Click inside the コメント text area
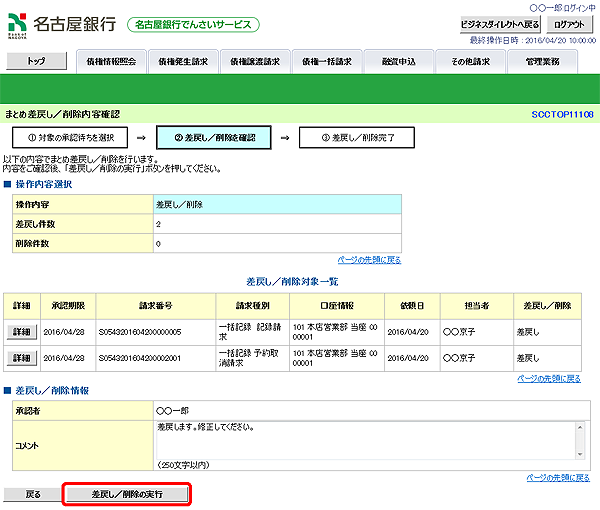 (366, 440)
